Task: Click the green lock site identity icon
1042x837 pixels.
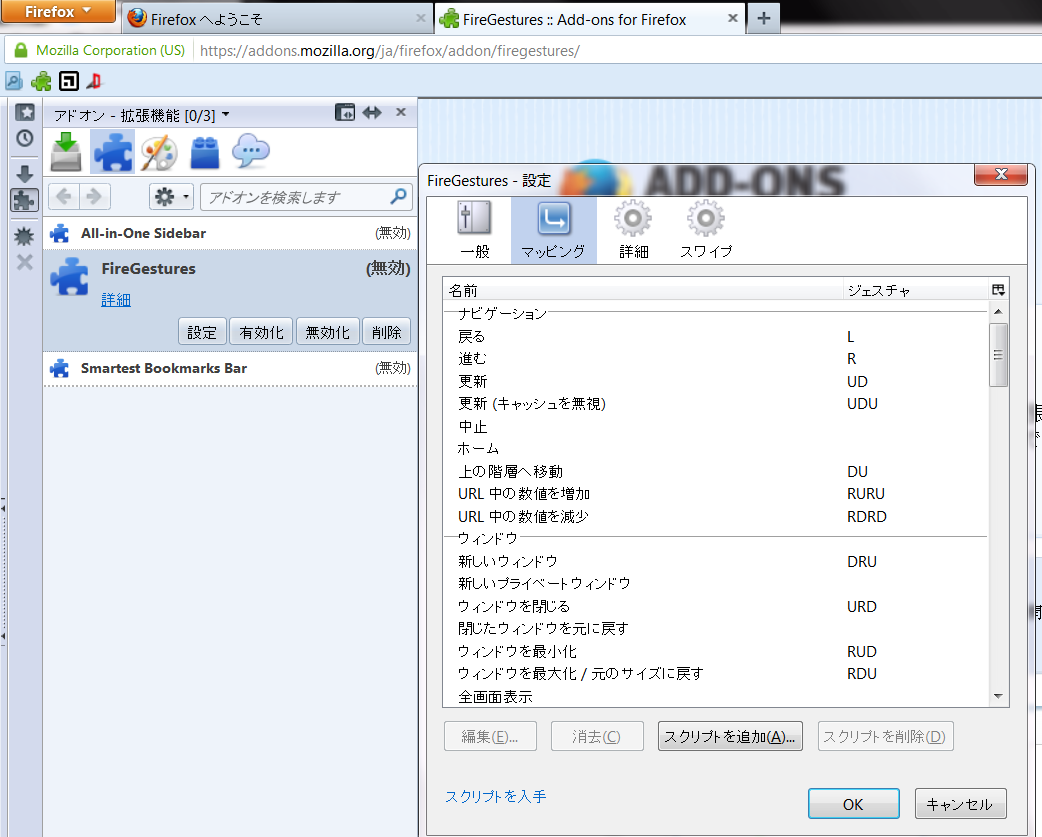Action: click(21, 50)
